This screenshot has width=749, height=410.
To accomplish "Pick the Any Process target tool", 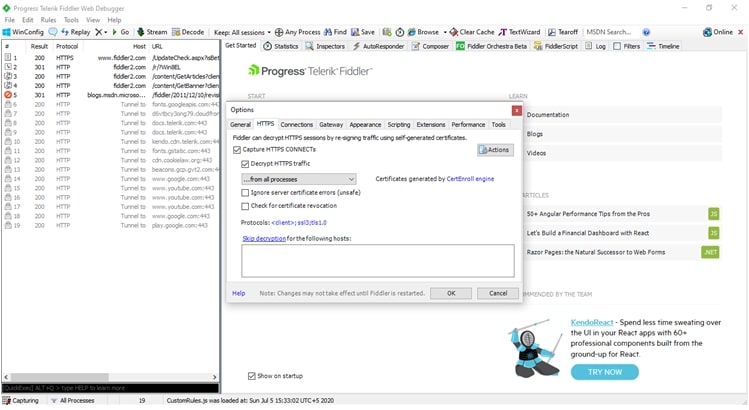I will point(298,32).
